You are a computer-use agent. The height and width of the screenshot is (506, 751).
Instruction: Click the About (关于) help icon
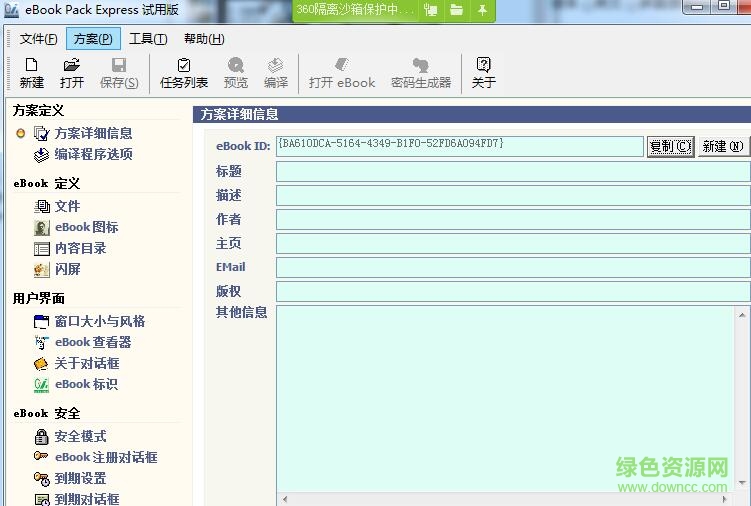pyautogui.click(x=483, y=65)
